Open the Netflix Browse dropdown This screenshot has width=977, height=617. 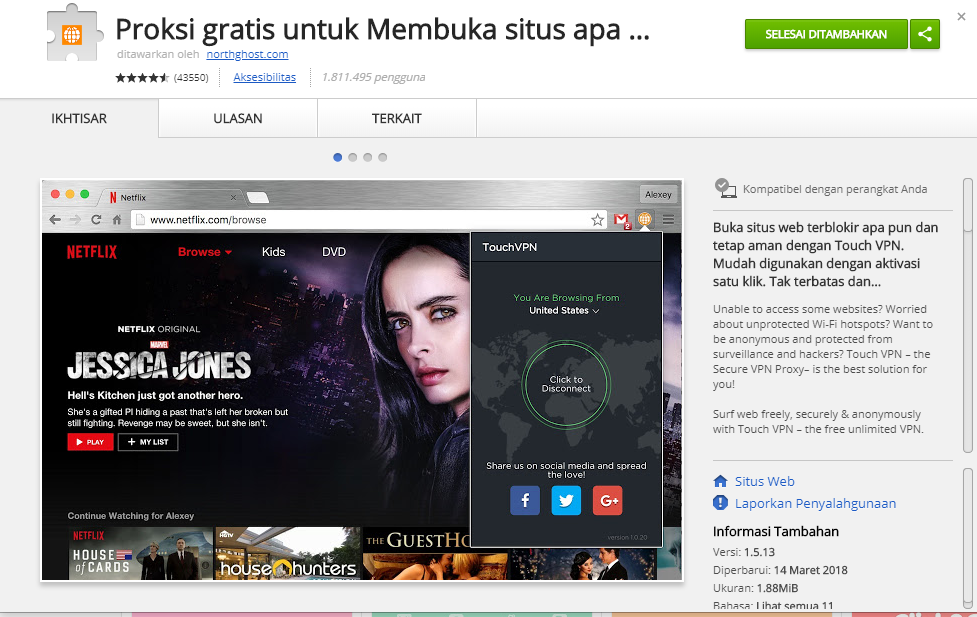[x=205, y=252]
